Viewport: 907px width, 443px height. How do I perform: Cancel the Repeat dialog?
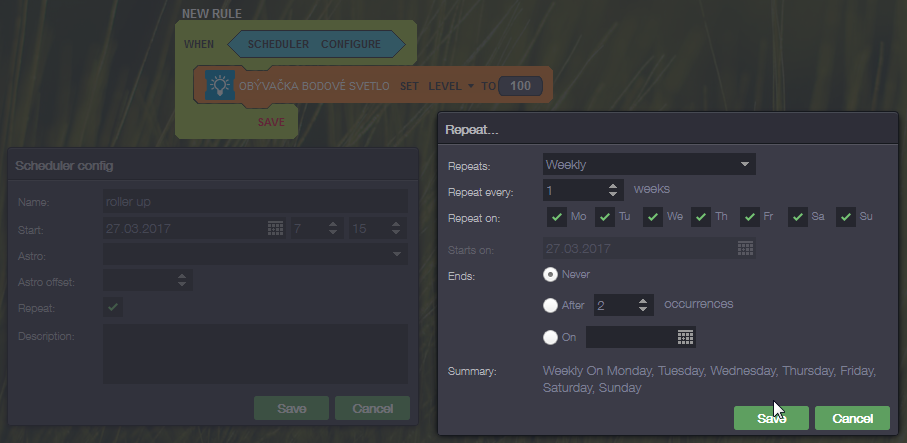click(852, 418)
